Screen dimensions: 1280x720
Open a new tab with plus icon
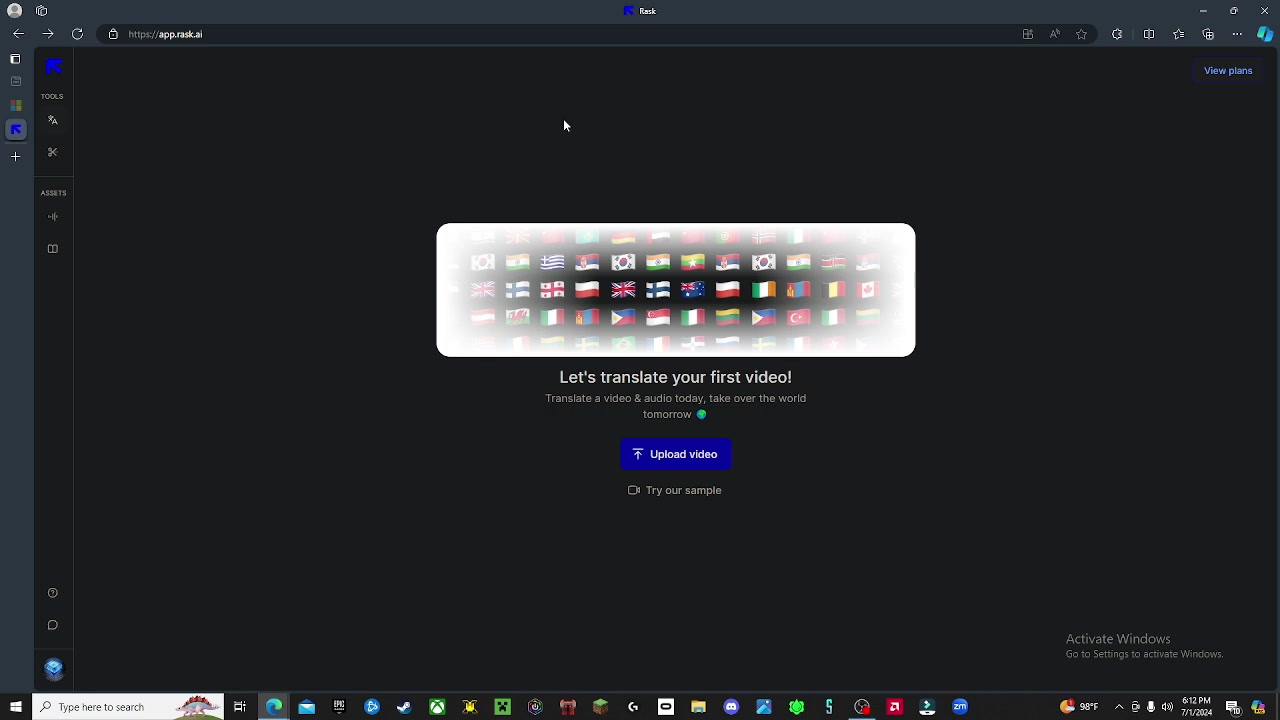pos(15,156)
